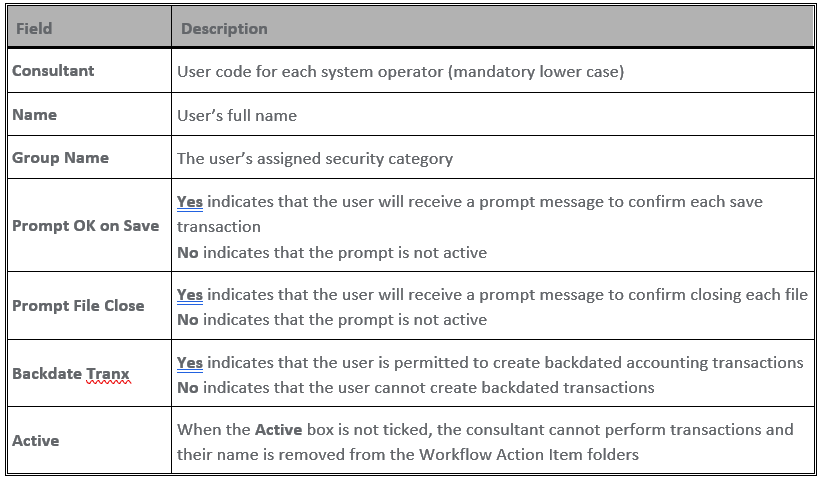Click the "Prompt OK on Save" field label
The width and height of the screenshot is (820, 482).
[85, 226]
